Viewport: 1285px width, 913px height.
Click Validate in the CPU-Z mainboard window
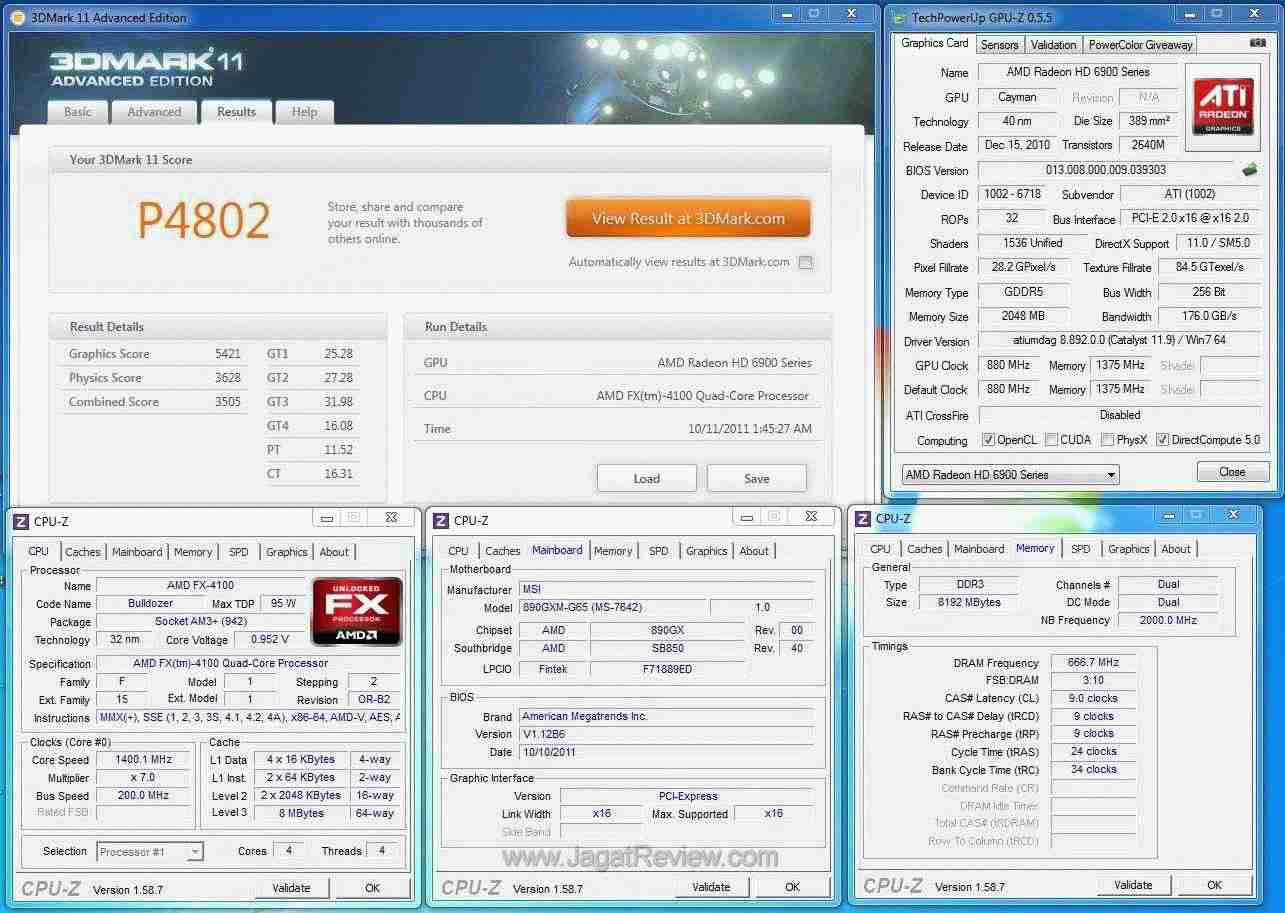coord(711,887)
